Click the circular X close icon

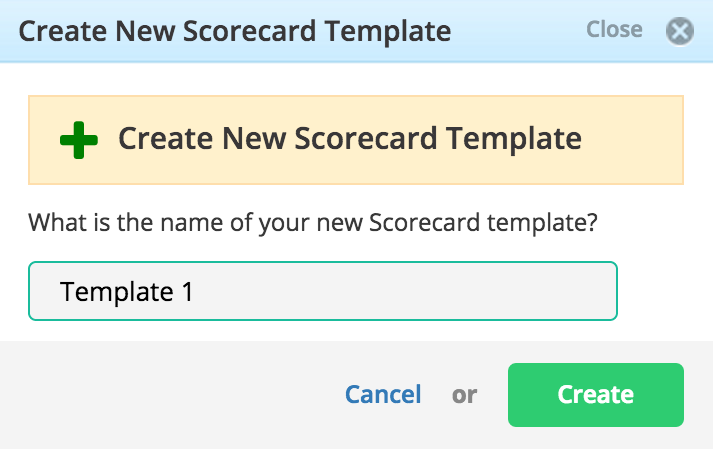pos(680,31)
